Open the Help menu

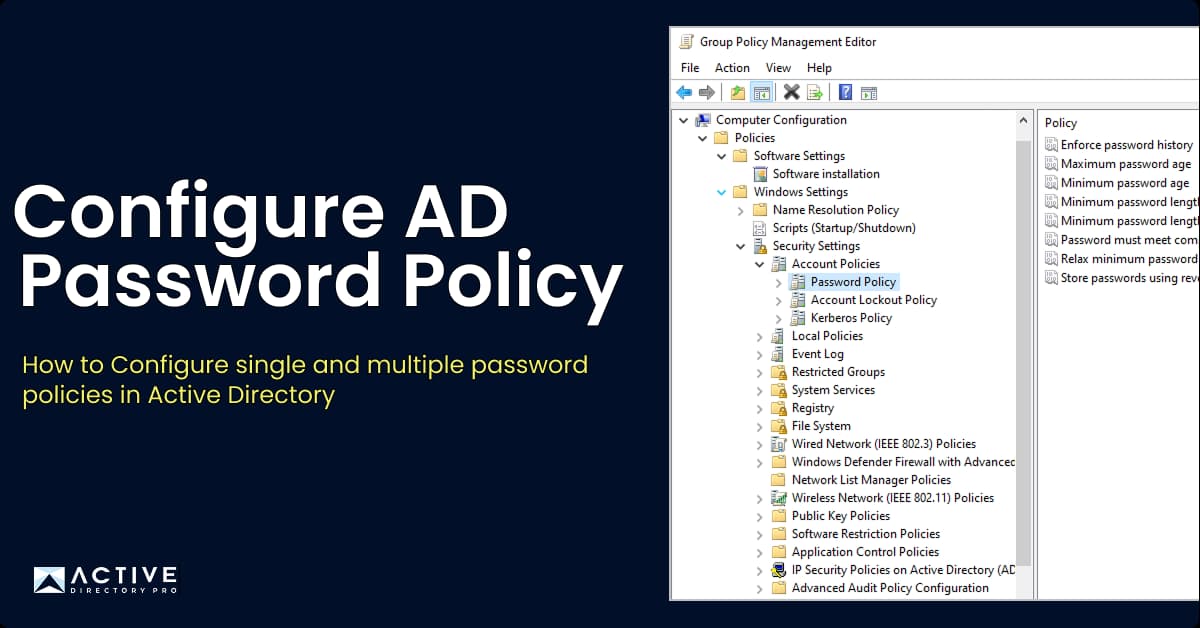point(819,68)
